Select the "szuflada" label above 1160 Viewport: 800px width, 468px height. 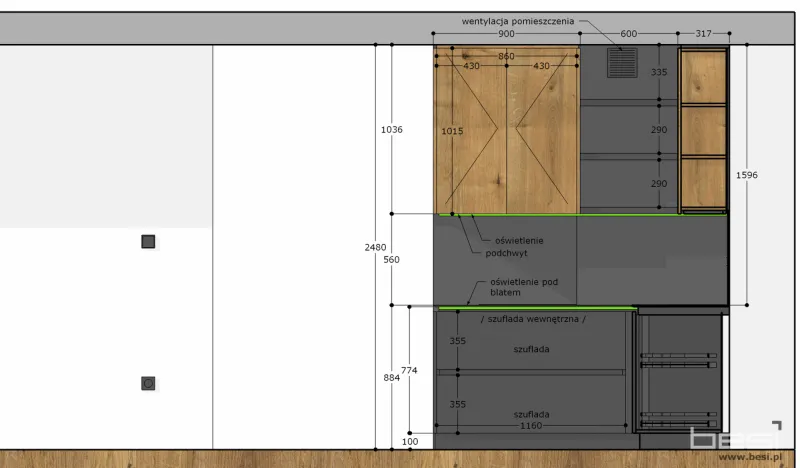point(531,414)
